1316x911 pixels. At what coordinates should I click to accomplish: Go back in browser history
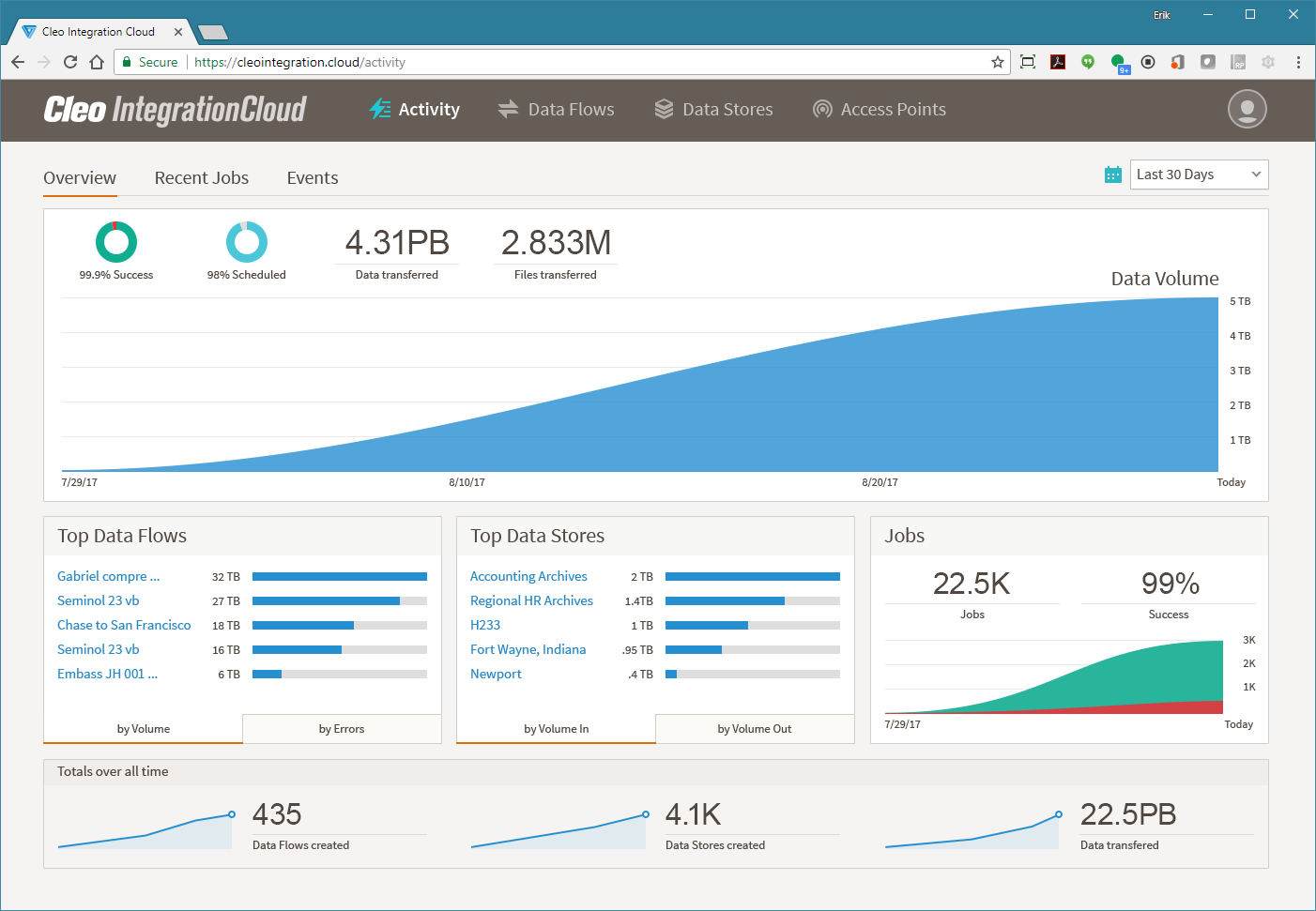coord(18,62)
